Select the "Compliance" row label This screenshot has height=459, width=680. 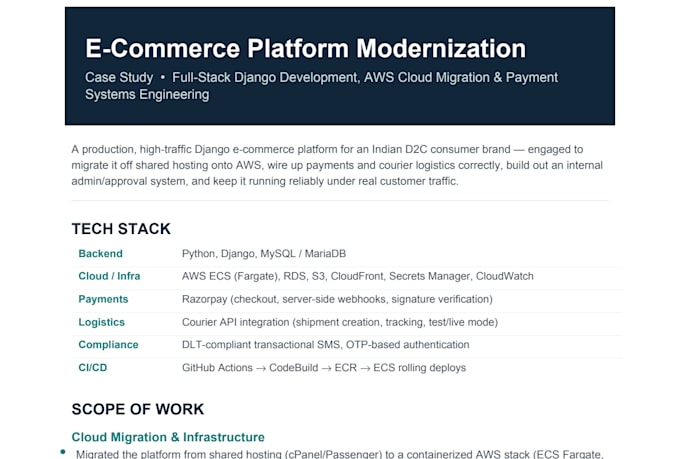tap(108, 344)
